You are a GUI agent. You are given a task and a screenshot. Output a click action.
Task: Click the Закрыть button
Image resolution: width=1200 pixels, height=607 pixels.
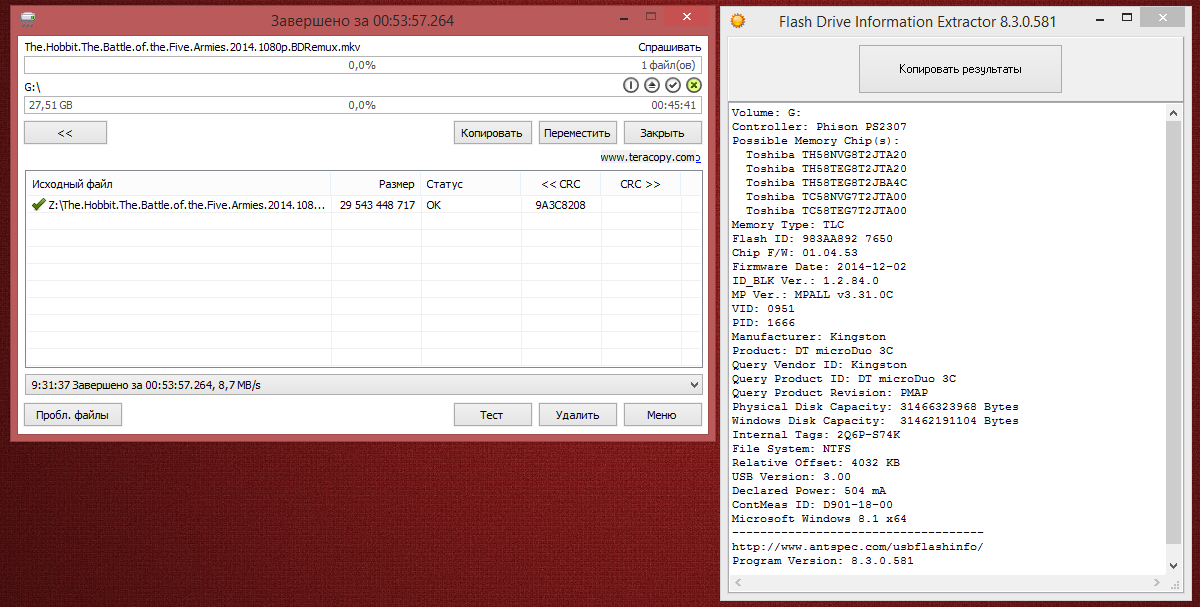(662, 133)
